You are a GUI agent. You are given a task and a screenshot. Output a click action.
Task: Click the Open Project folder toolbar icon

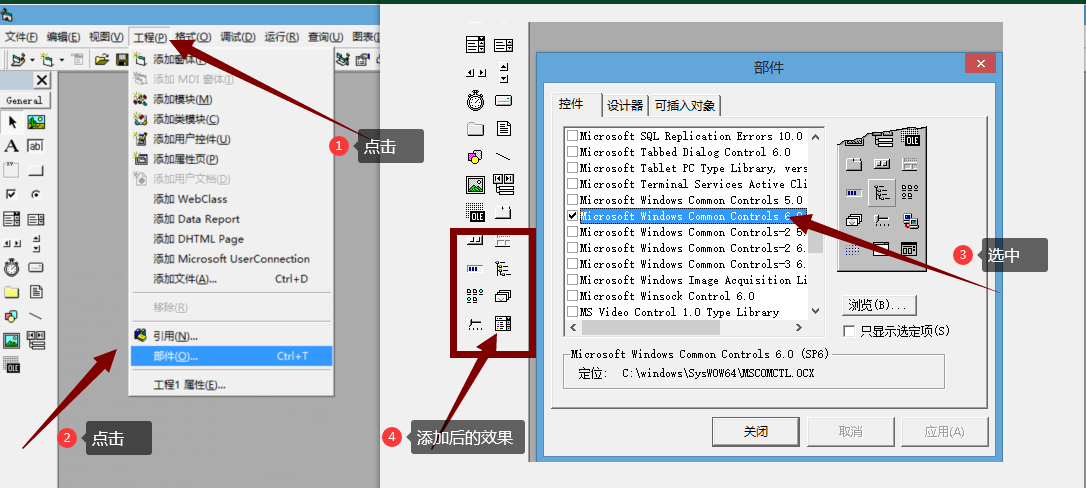coord(102,60)
